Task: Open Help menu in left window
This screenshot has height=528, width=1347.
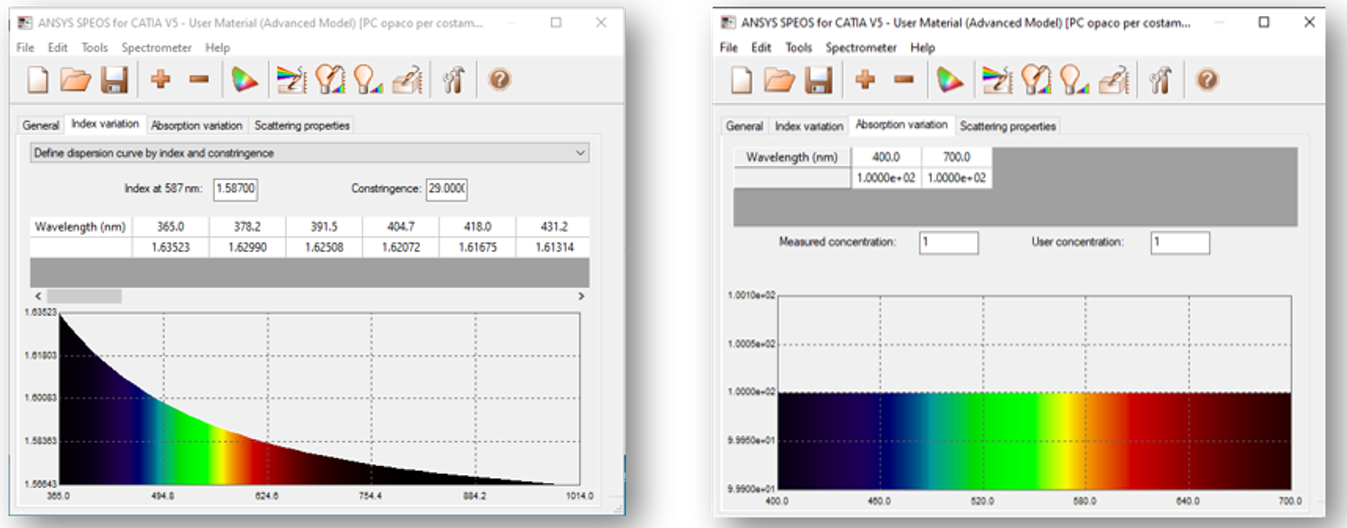Action: coord(217,47)
